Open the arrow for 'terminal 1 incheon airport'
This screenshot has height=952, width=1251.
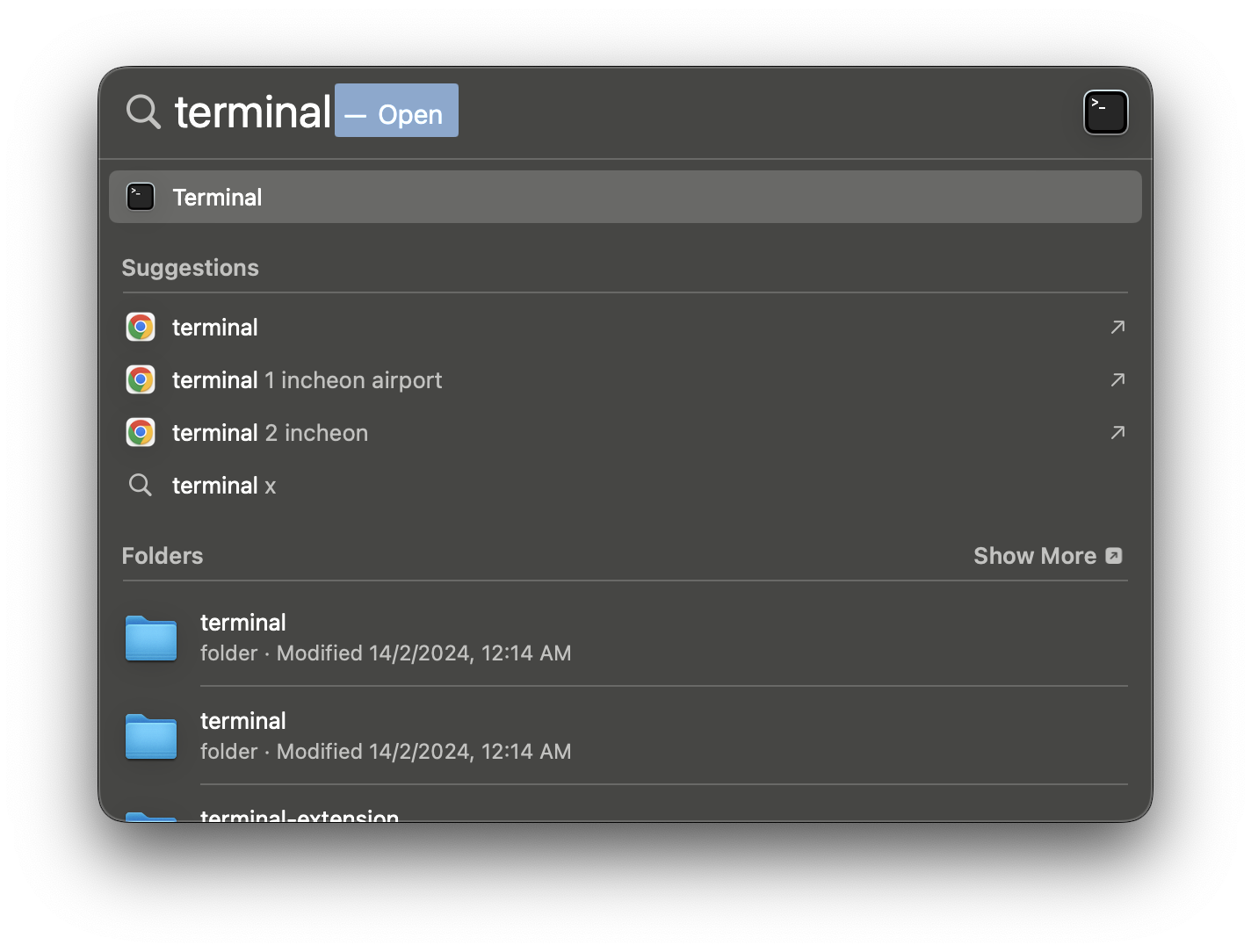pyautogui.click(x=1117, y=379)
